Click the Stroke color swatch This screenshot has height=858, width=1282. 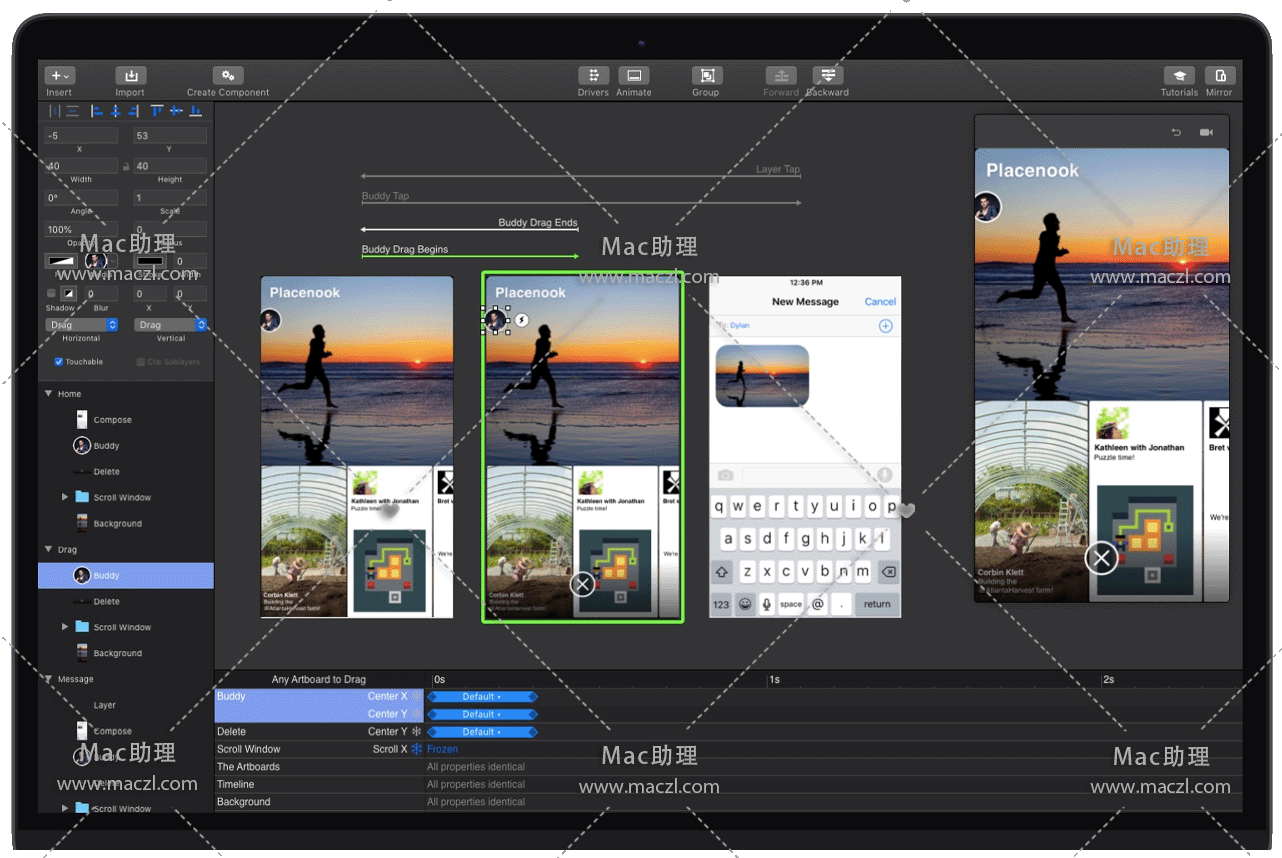coord(150,261)
